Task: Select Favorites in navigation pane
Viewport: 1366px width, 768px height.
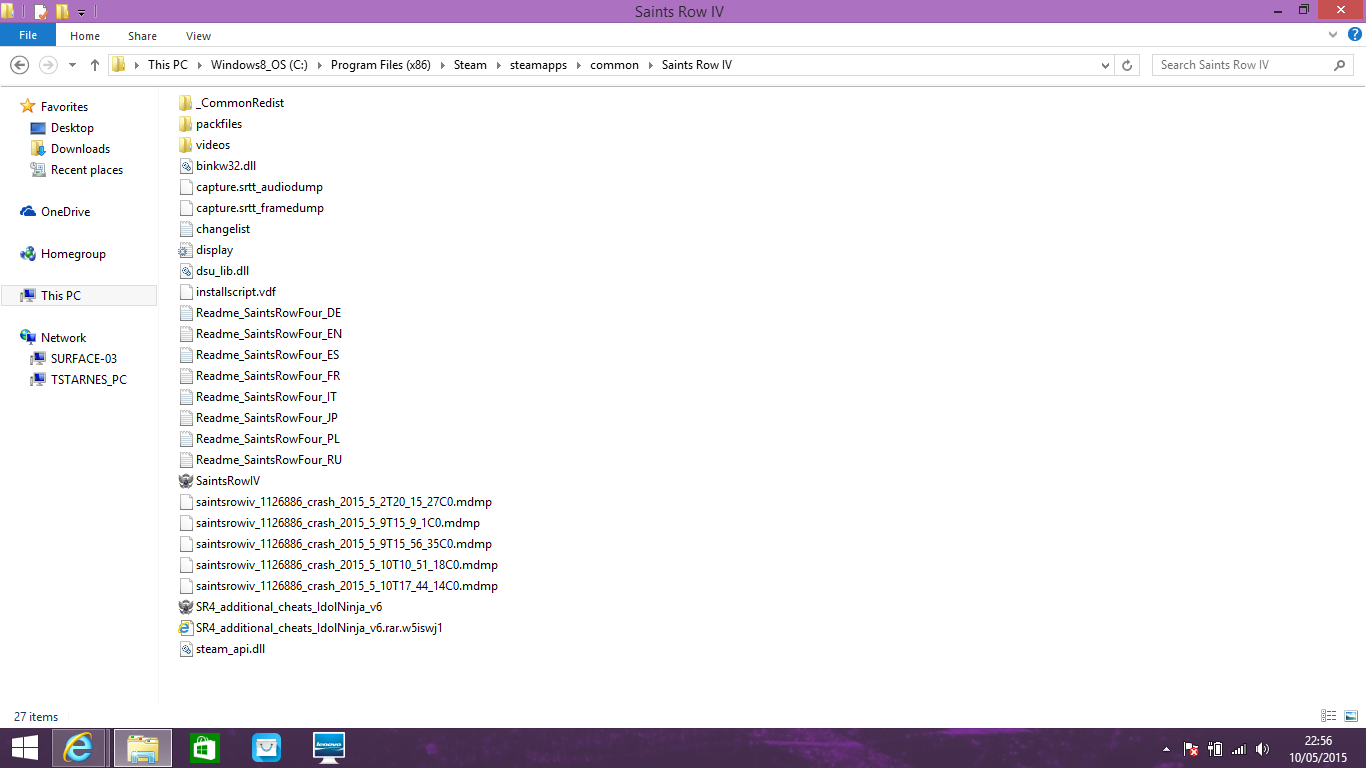Action: 64,107
